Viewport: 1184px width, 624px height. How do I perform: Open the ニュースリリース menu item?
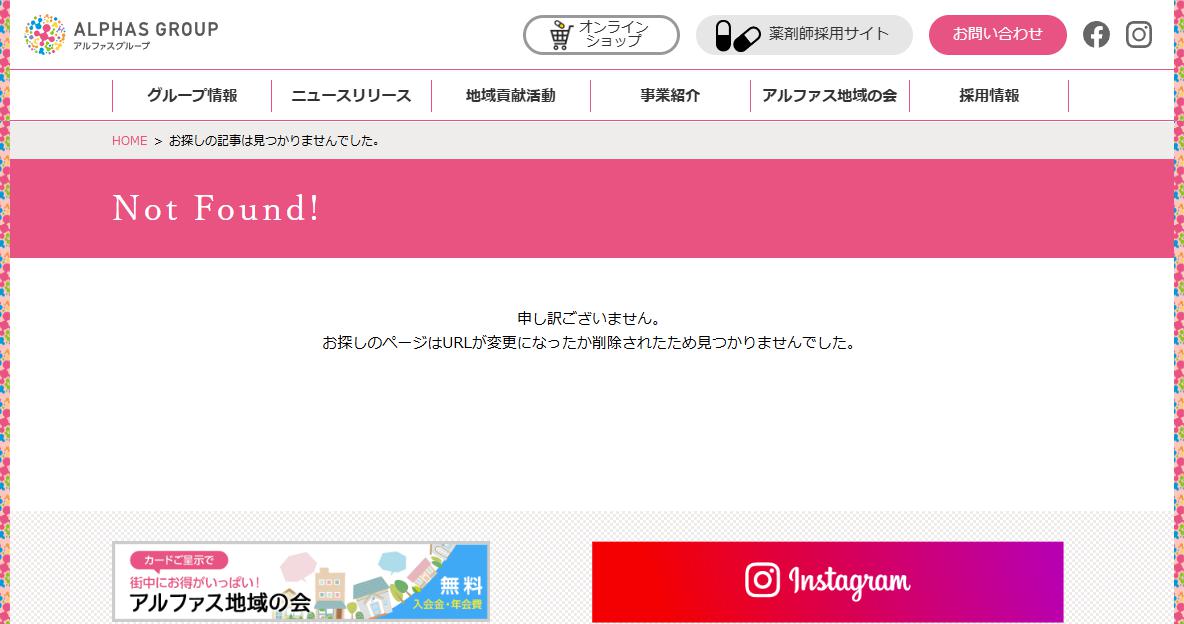pos(351,96)
